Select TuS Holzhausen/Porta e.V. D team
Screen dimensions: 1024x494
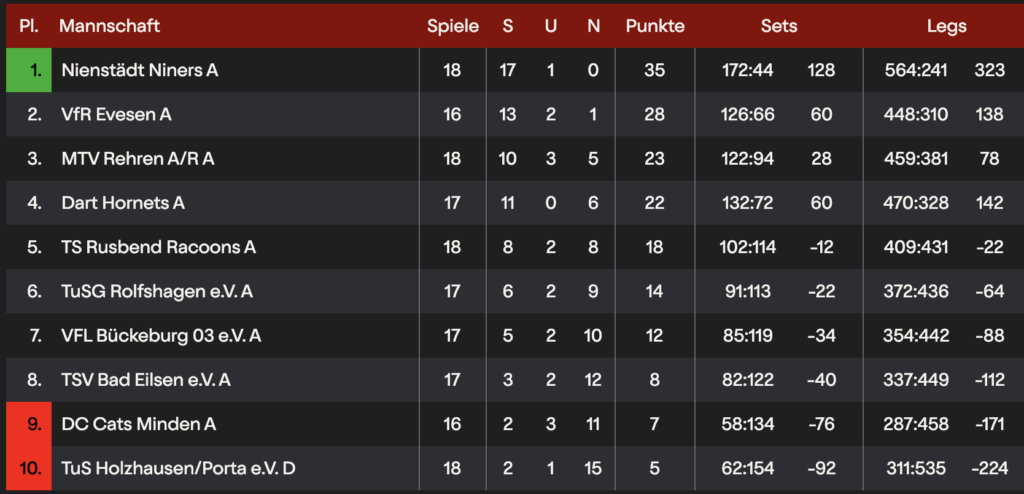178,469
